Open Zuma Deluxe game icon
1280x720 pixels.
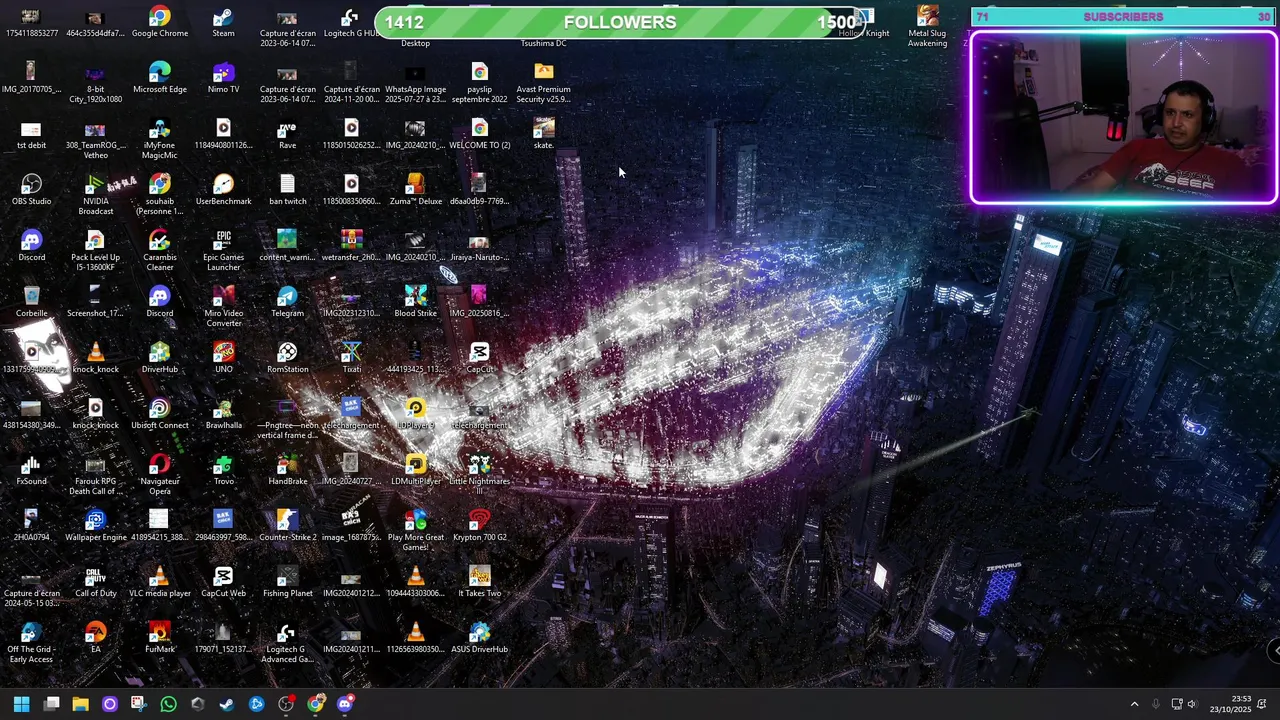coord(416,191)
